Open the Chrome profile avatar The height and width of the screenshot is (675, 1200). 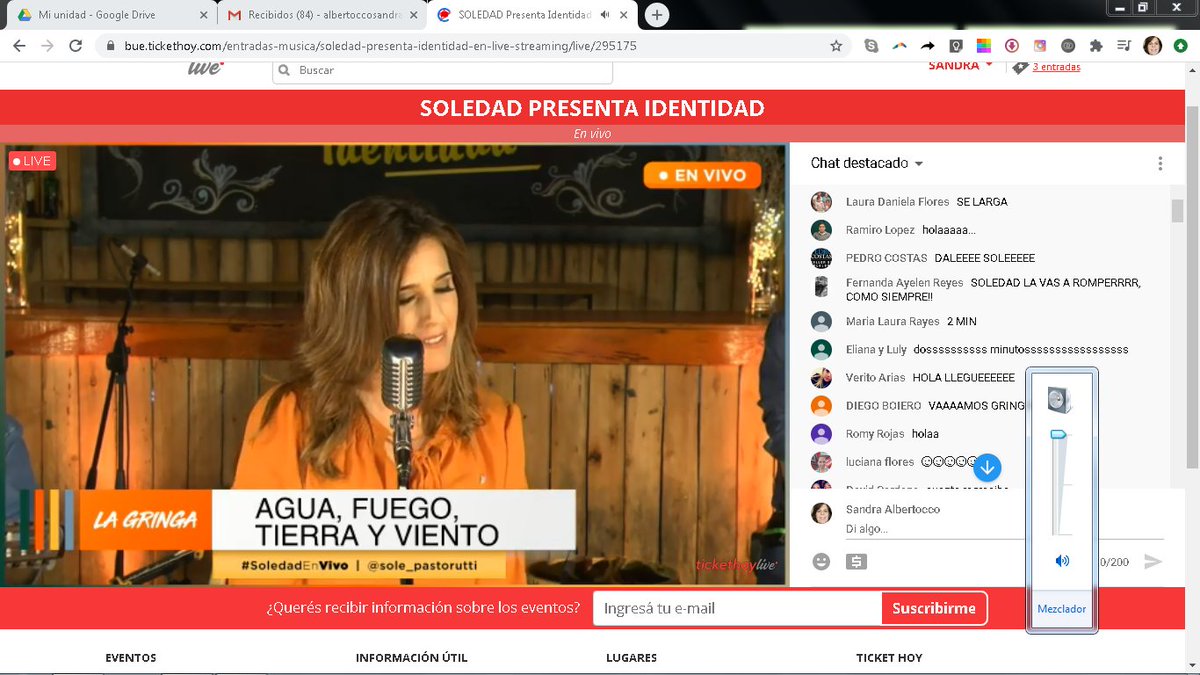1152,46
